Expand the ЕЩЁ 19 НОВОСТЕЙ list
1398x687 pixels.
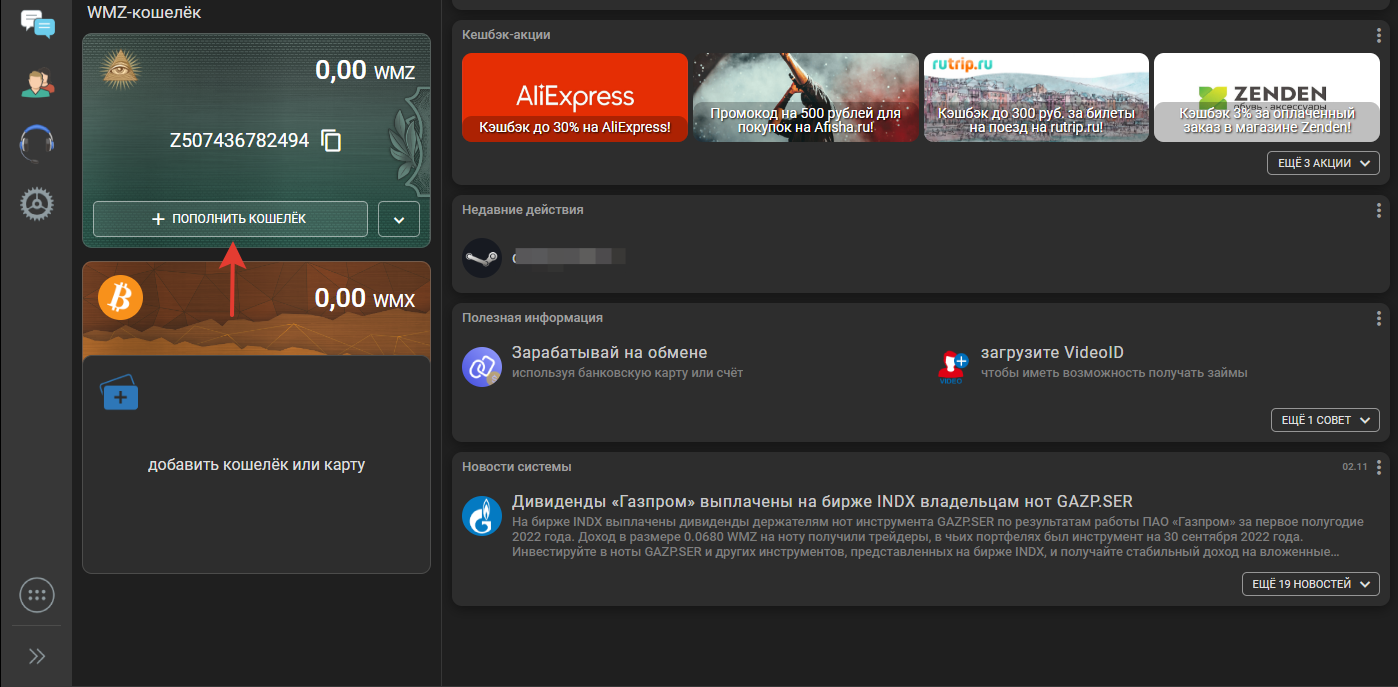click(x=1310, y=584)
